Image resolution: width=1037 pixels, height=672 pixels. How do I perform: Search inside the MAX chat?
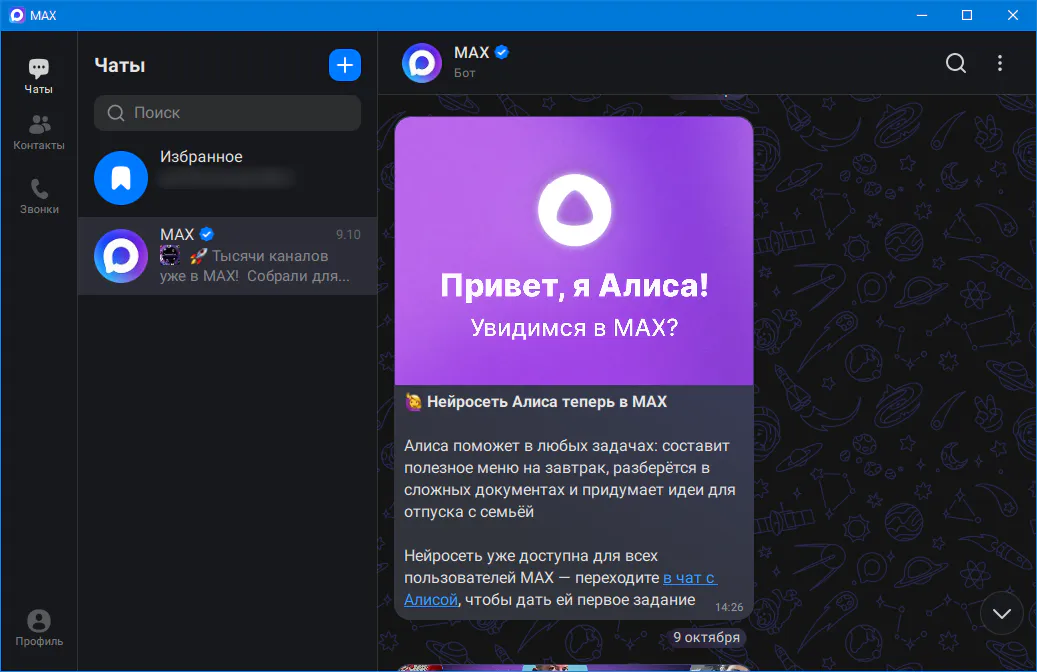[956, 63]
